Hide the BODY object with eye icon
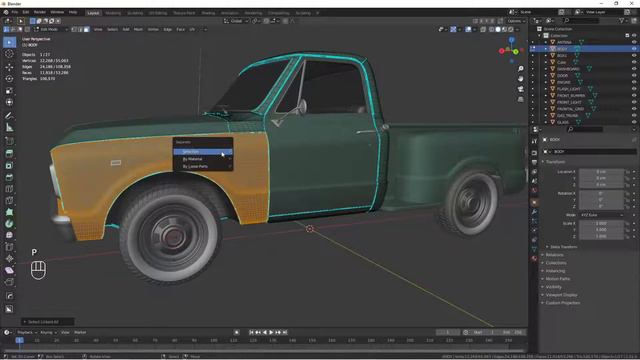The width and height of the screenshot is (640, 360). 634,49
